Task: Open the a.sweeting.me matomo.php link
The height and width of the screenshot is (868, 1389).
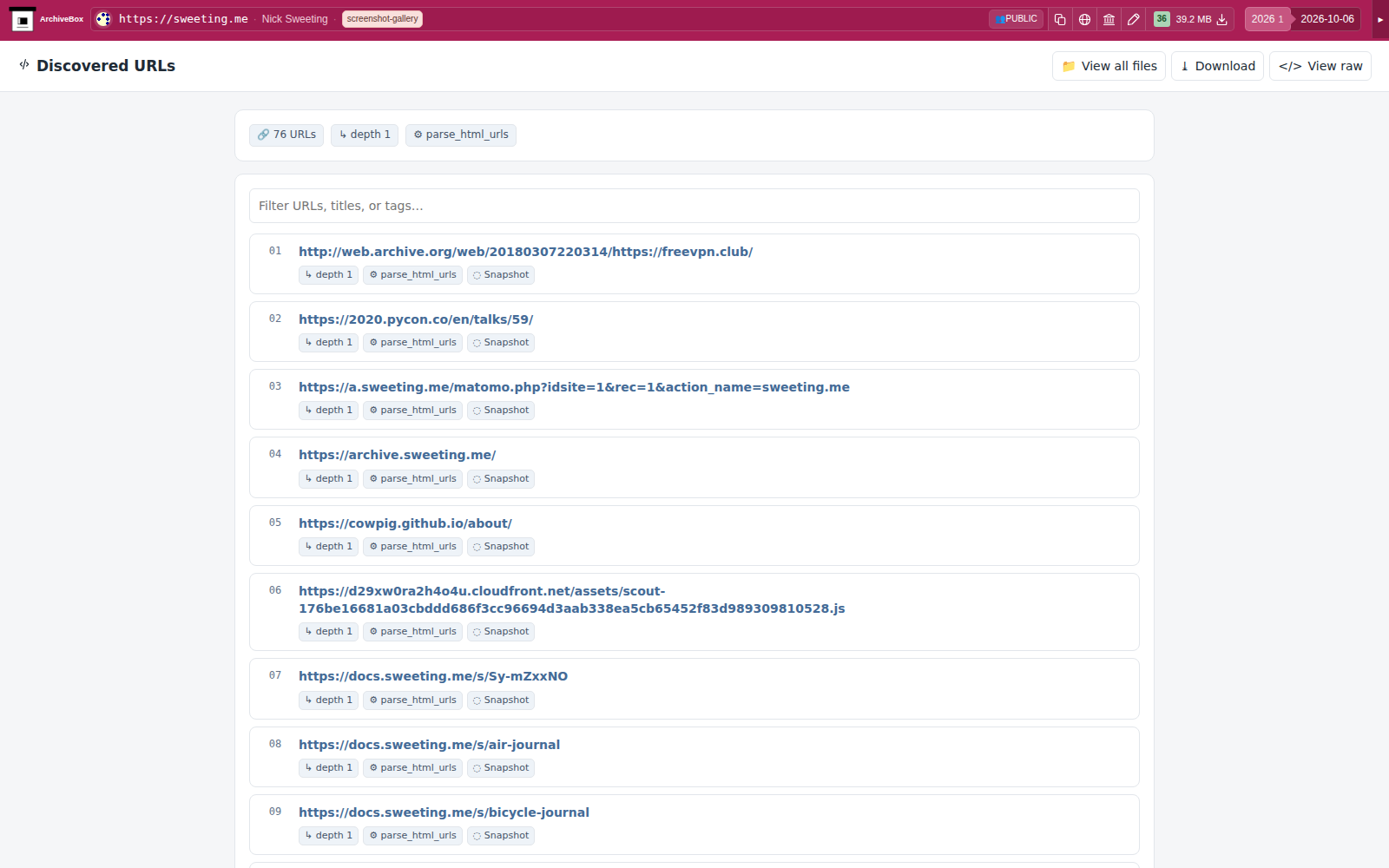Action: [574, 387]
